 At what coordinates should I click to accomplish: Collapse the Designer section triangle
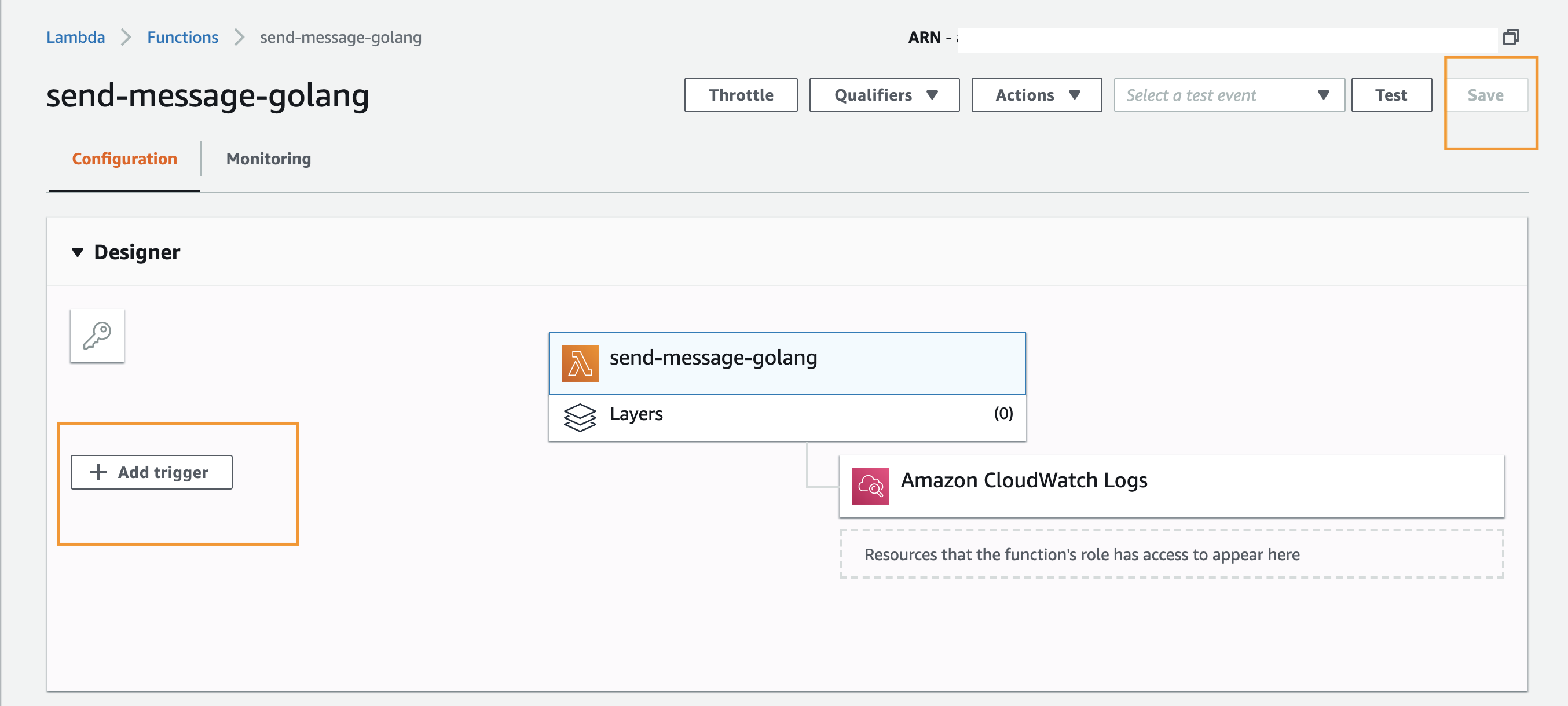click(x=78, y=252)
